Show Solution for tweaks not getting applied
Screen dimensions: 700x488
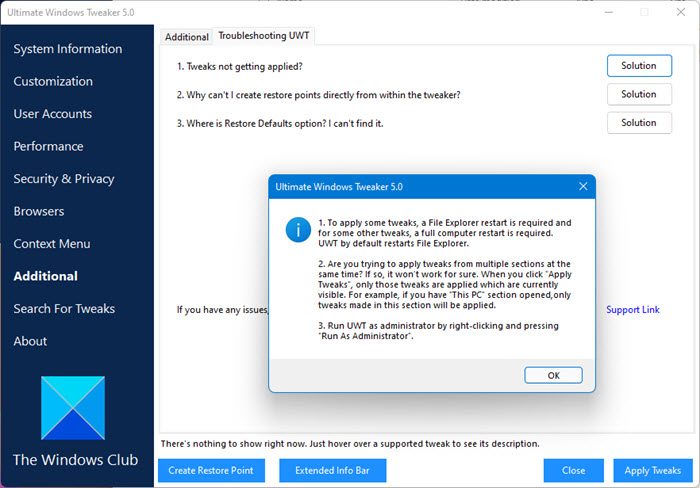pyautogui.click(x=639, y=66)
